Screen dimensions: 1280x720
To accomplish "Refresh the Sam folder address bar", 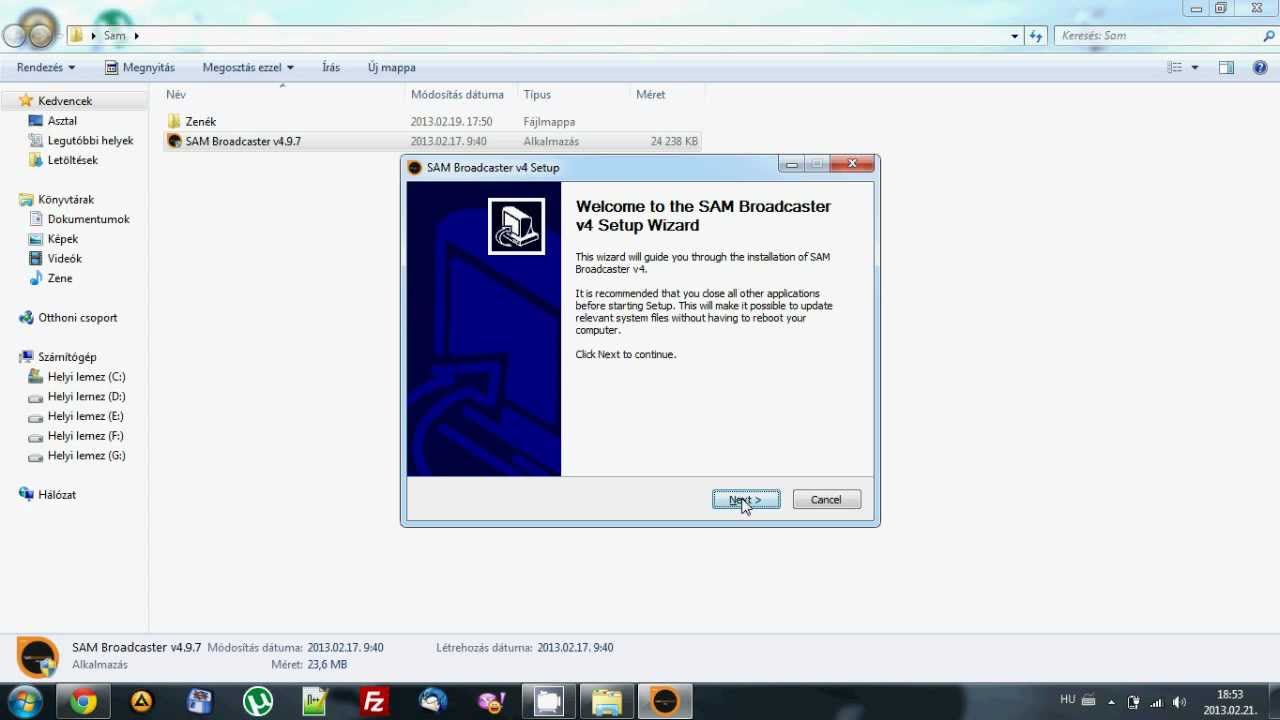I will pyautogui.click(x=1036, y=36).
